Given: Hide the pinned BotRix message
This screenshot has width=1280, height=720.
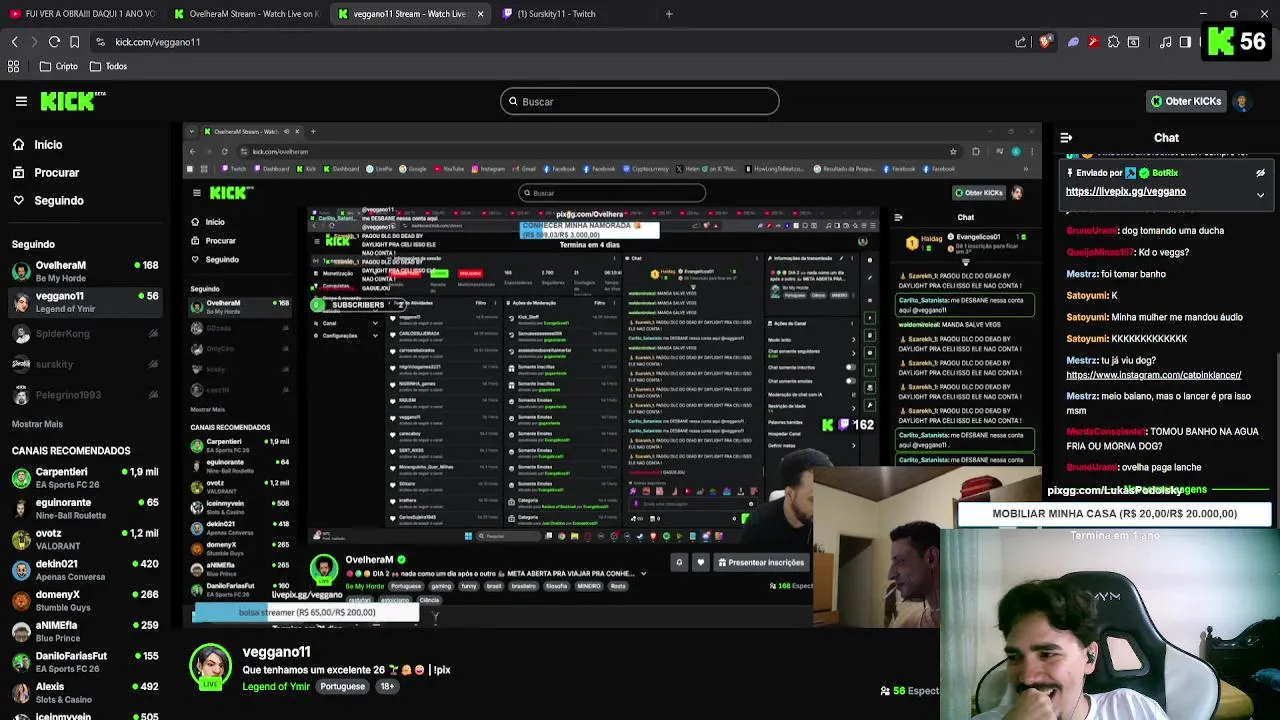Looking at the screenshot, I should click(x=1260, y=173).
